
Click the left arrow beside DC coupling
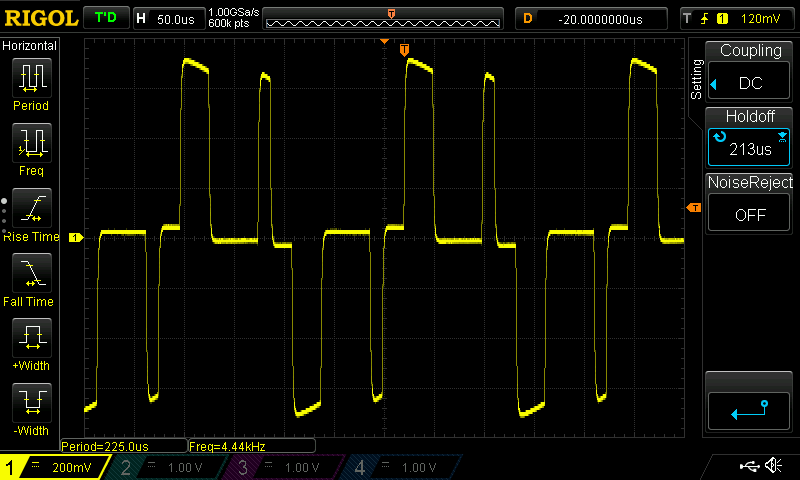pos(714,84)
